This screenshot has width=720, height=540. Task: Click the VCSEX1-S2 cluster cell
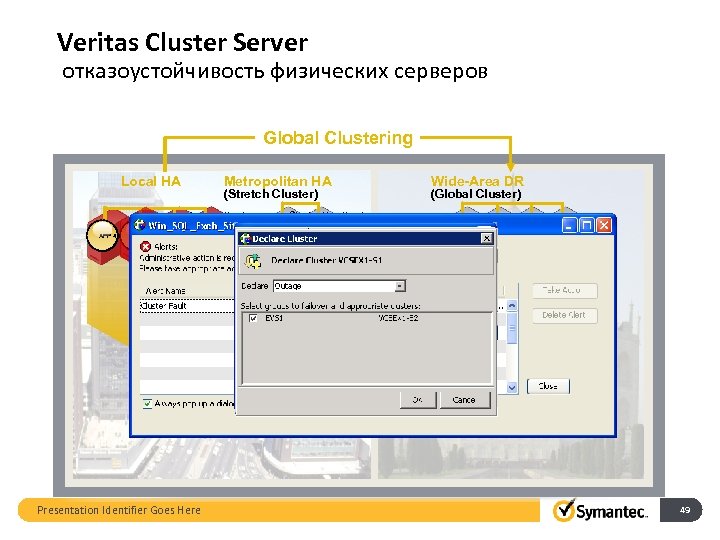(398, 318)
